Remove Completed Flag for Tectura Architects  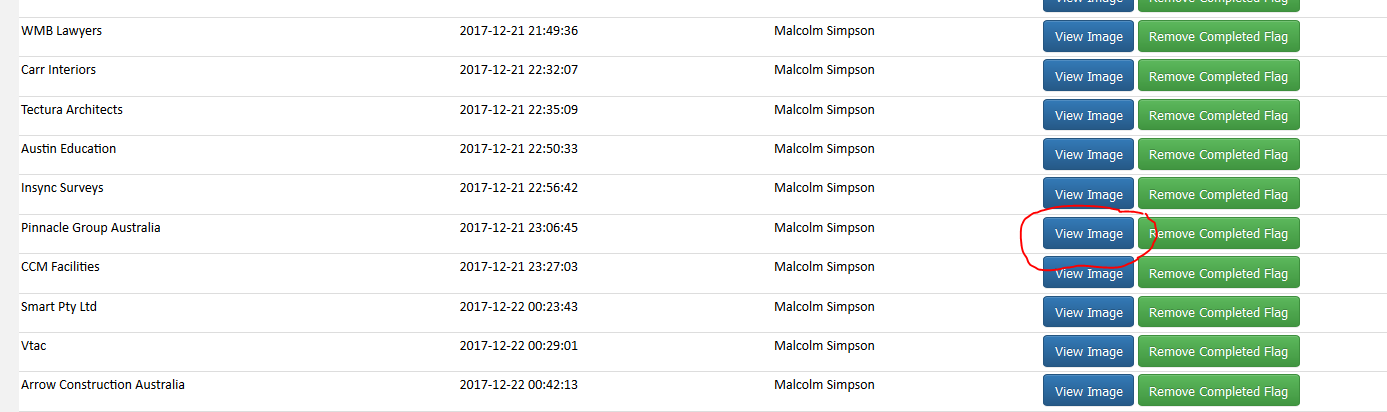pyautogui.click(x=1218, y=116)
